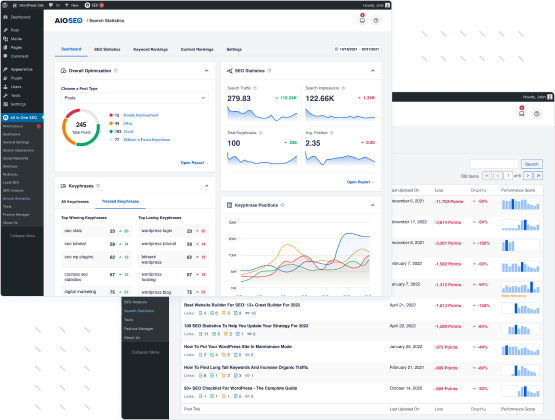Image resolution: width=555 pixels, height=420 pixels.
Task: Open the comments bubble in admin bar
Action: pyautogui.click(x=51, y=5)
